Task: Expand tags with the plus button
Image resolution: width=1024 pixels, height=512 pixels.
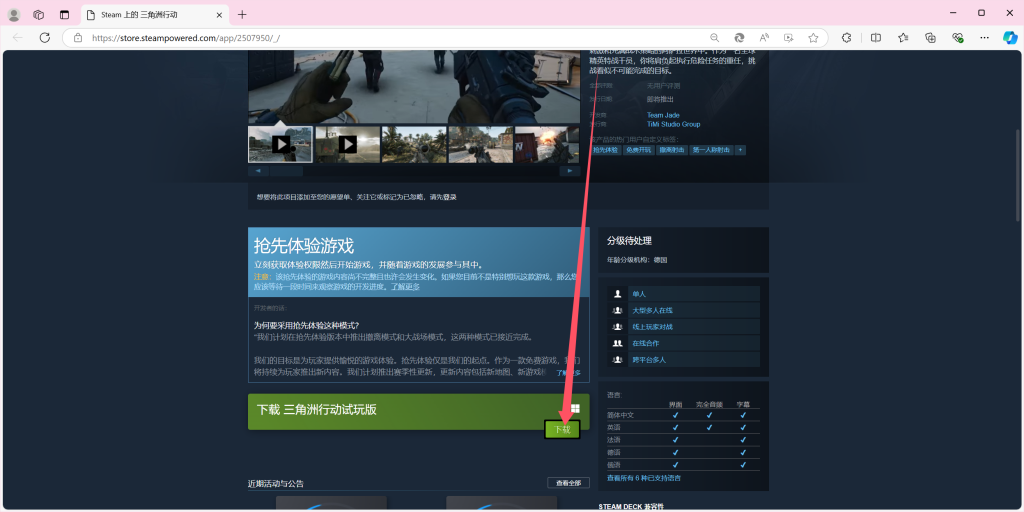Action: (741, 150)
